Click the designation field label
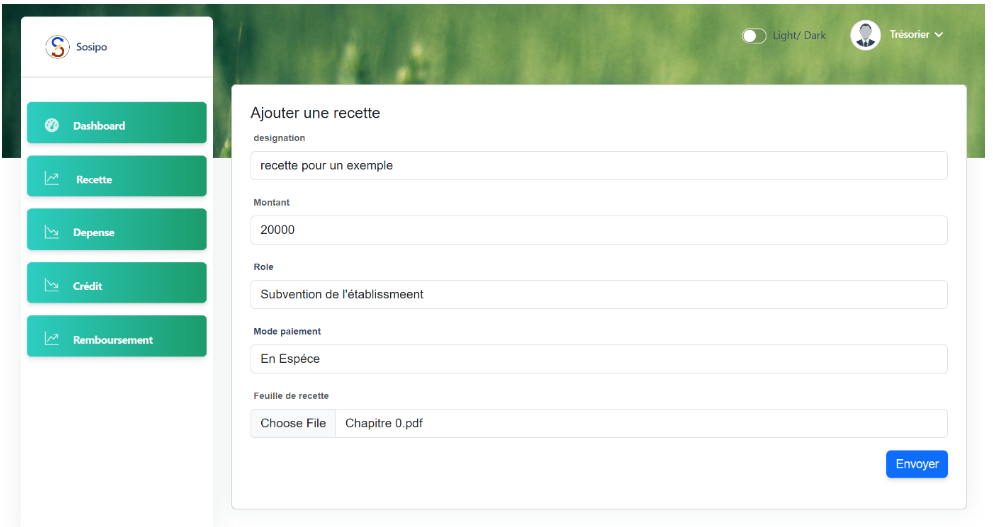This screenshot has height=527, width=993. tap(279, 138)
